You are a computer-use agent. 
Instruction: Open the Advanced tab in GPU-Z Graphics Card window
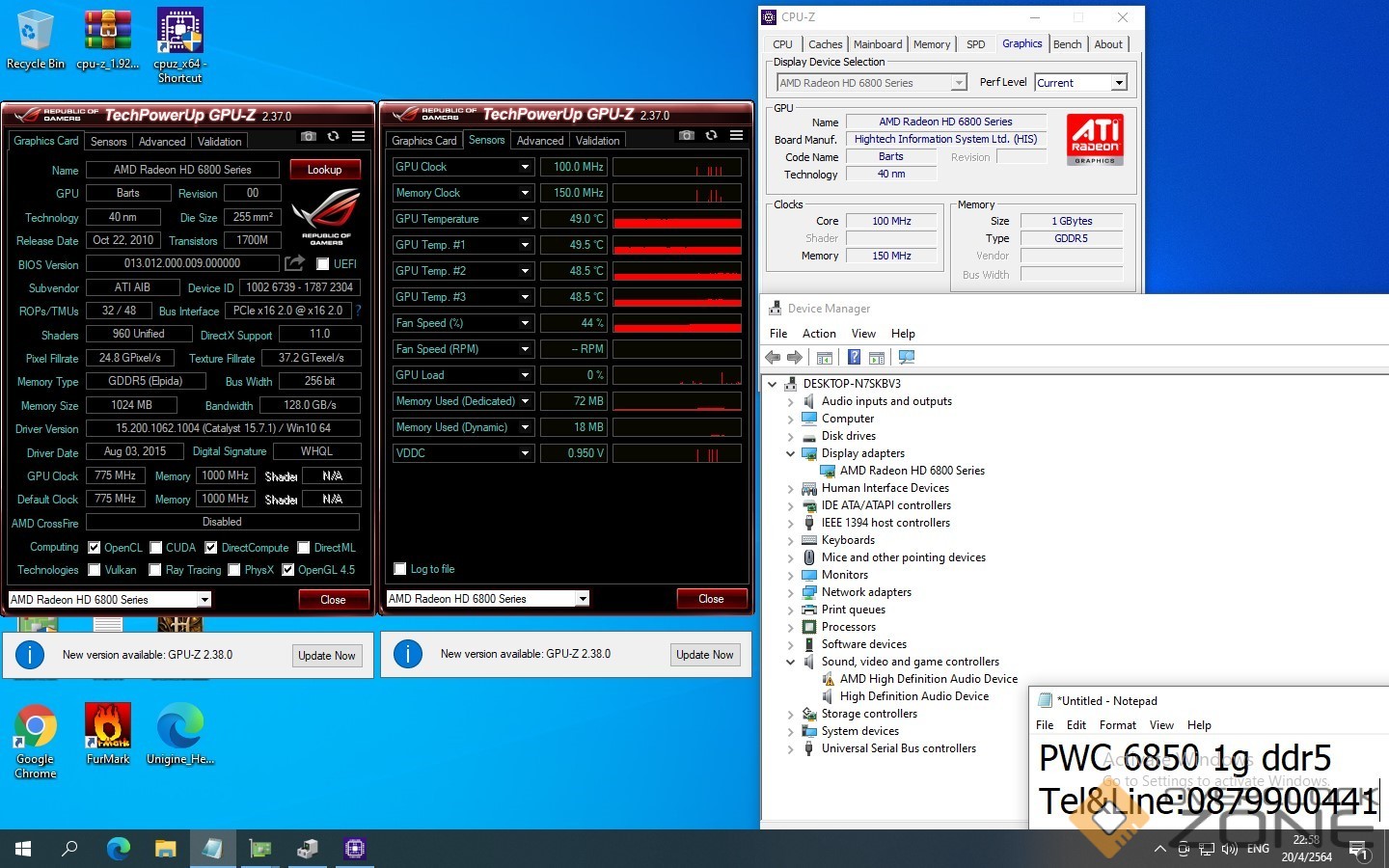[162, 142]
